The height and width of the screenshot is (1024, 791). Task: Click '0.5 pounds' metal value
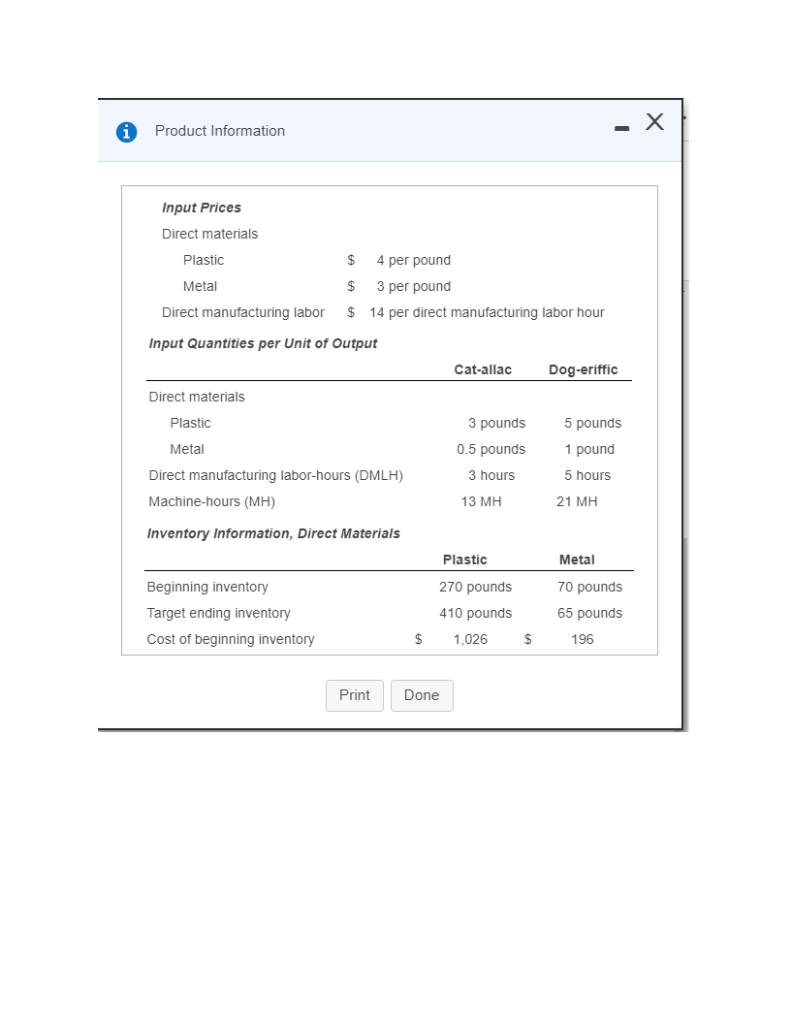[x=491, y=449]
